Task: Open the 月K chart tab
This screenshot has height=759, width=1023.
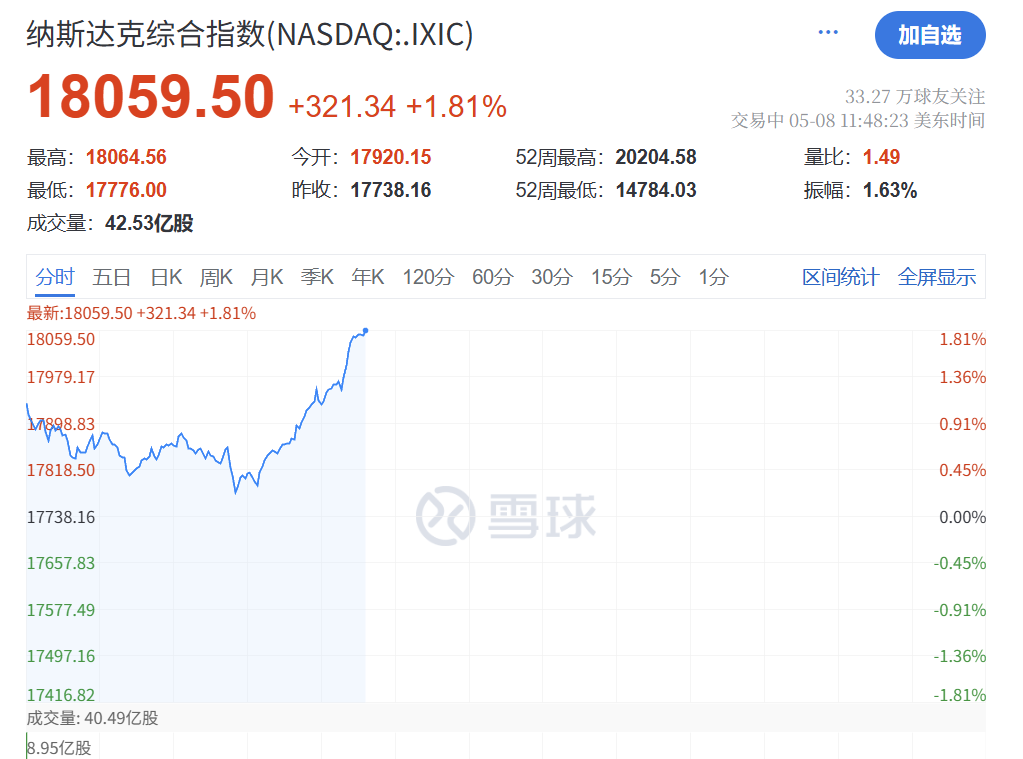Action: [267, 277]
